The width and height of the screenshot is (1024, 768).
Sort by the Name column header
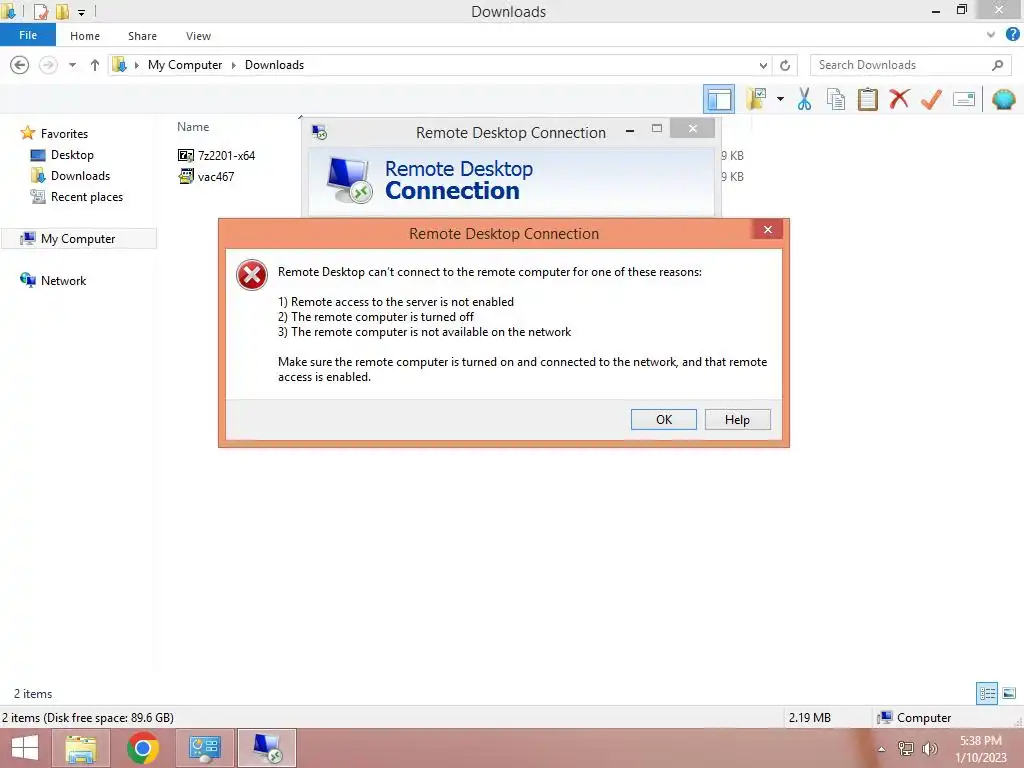(x=193, y=127)
